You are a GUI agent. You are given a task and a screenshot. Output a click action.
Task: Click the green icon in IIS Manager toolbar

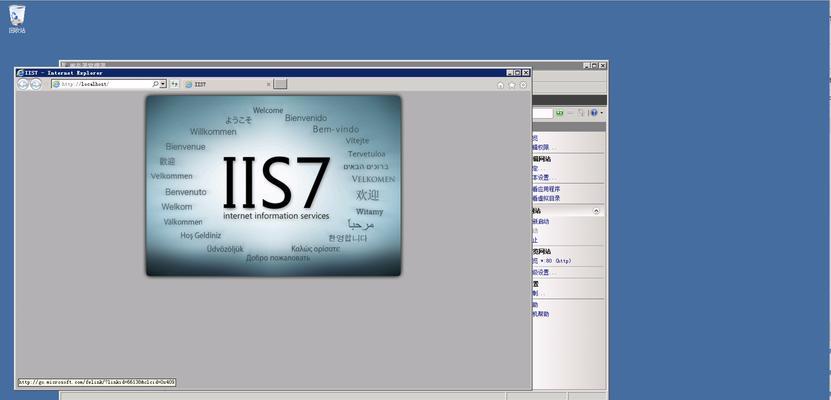coord(559,113)
